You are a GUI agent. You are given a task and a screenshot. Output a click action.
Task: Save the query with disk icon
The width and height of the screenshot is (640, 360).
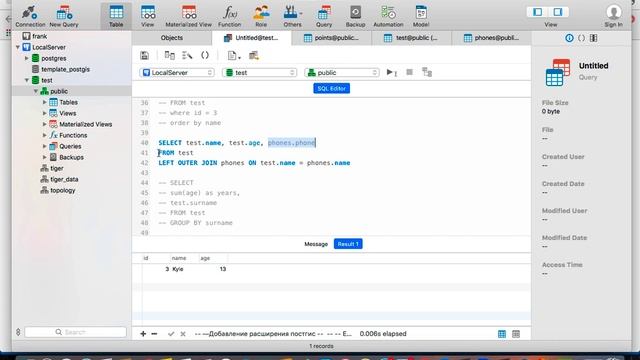tap(144, 56)
